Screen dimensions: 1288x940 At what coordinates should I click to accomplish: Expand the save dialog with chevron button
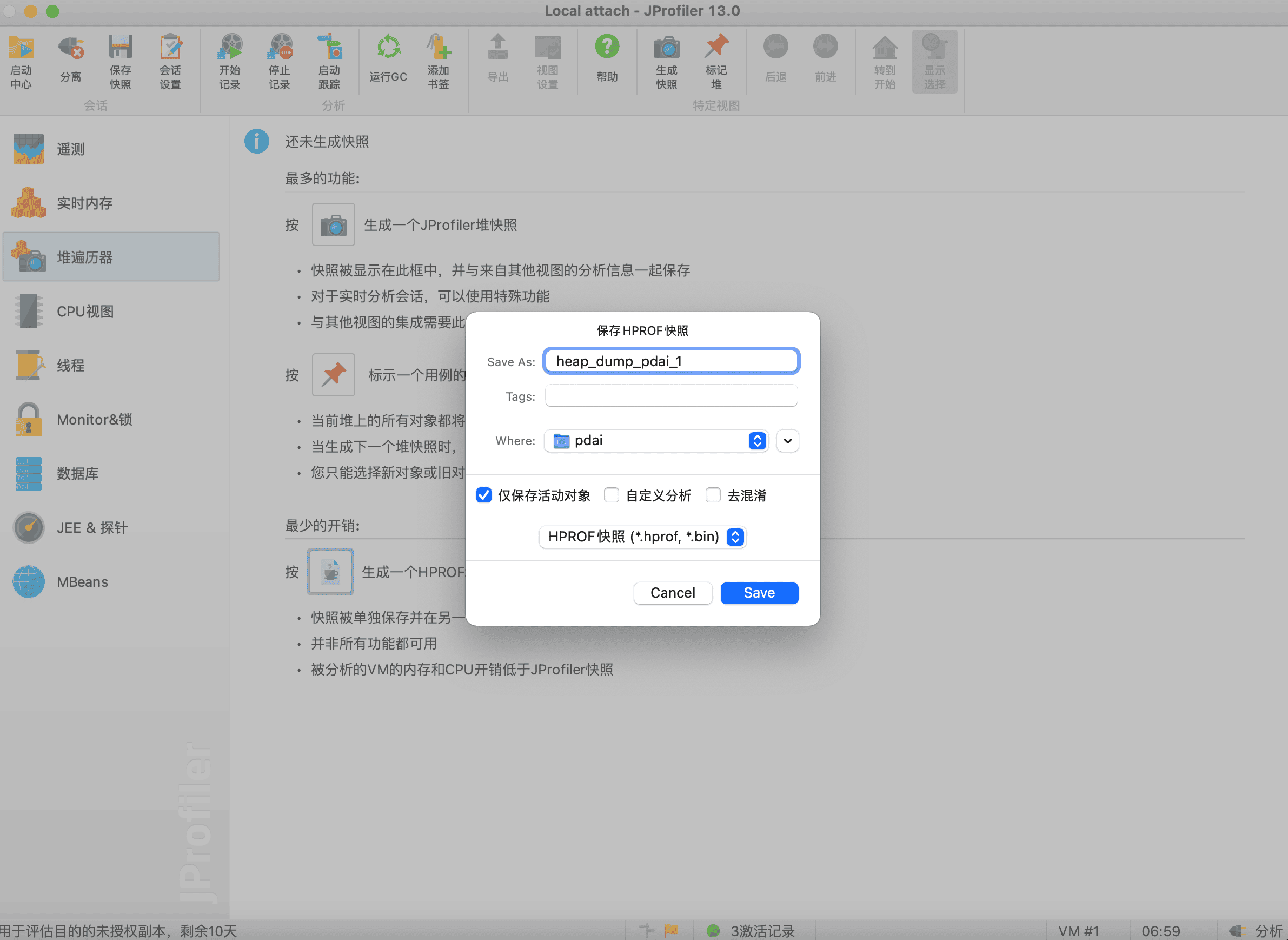pyautogui.click(x=787, y=441)
